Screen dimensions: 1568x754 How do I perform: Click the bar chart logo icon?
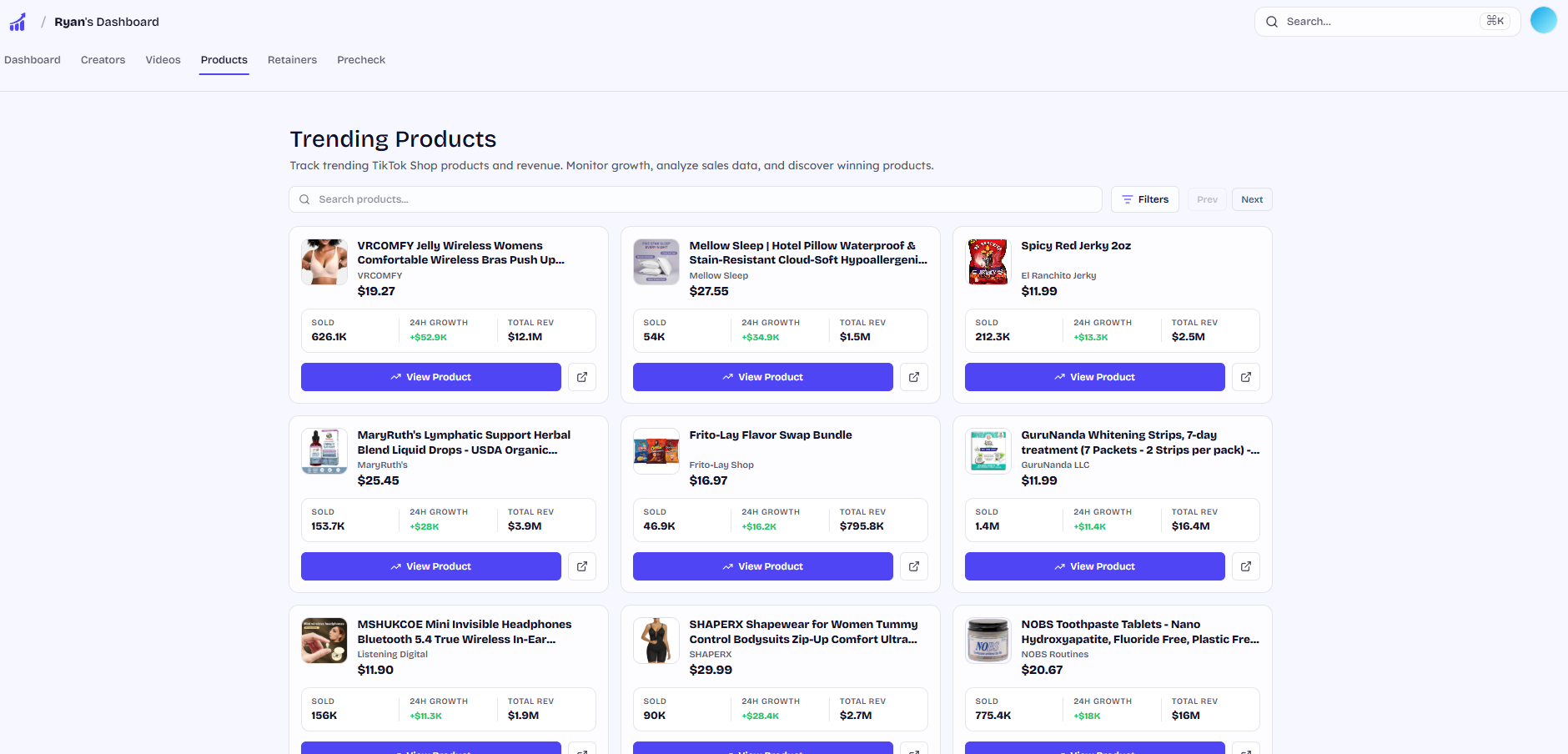pos(18,22)
